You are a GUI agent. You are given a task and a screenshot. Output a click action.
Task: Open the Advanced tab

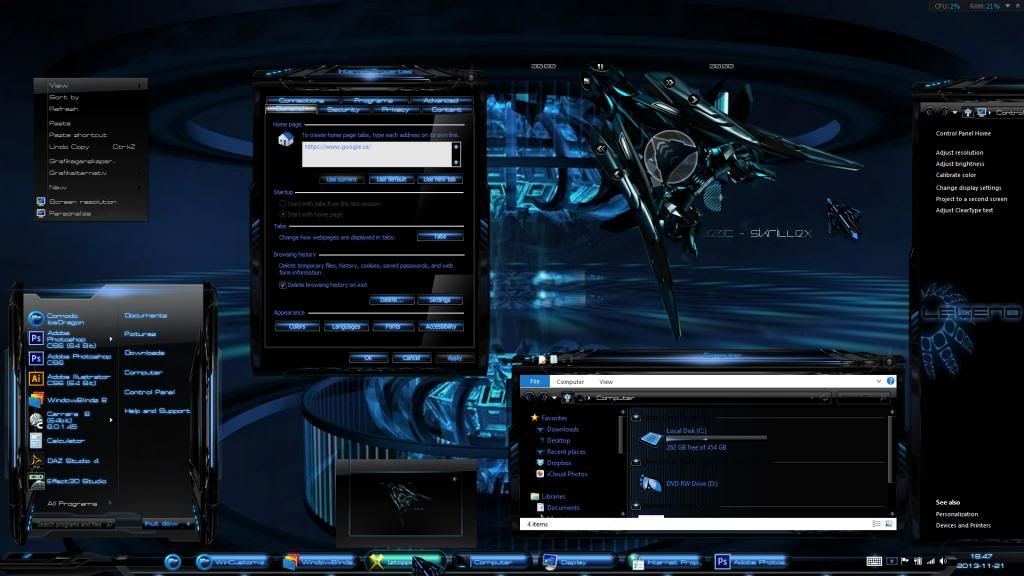(x=441, y=101)
